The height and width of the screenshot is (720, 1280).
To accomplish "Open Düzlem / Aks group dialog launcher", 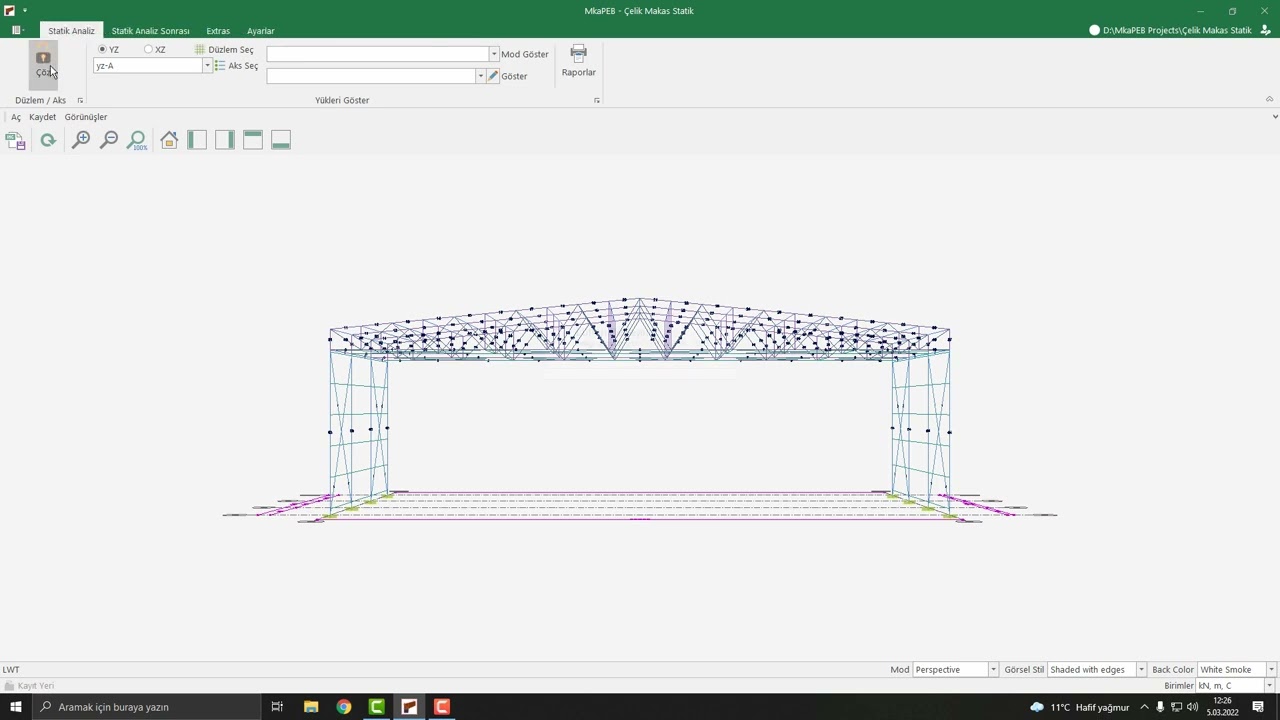I will coord(80,100).
